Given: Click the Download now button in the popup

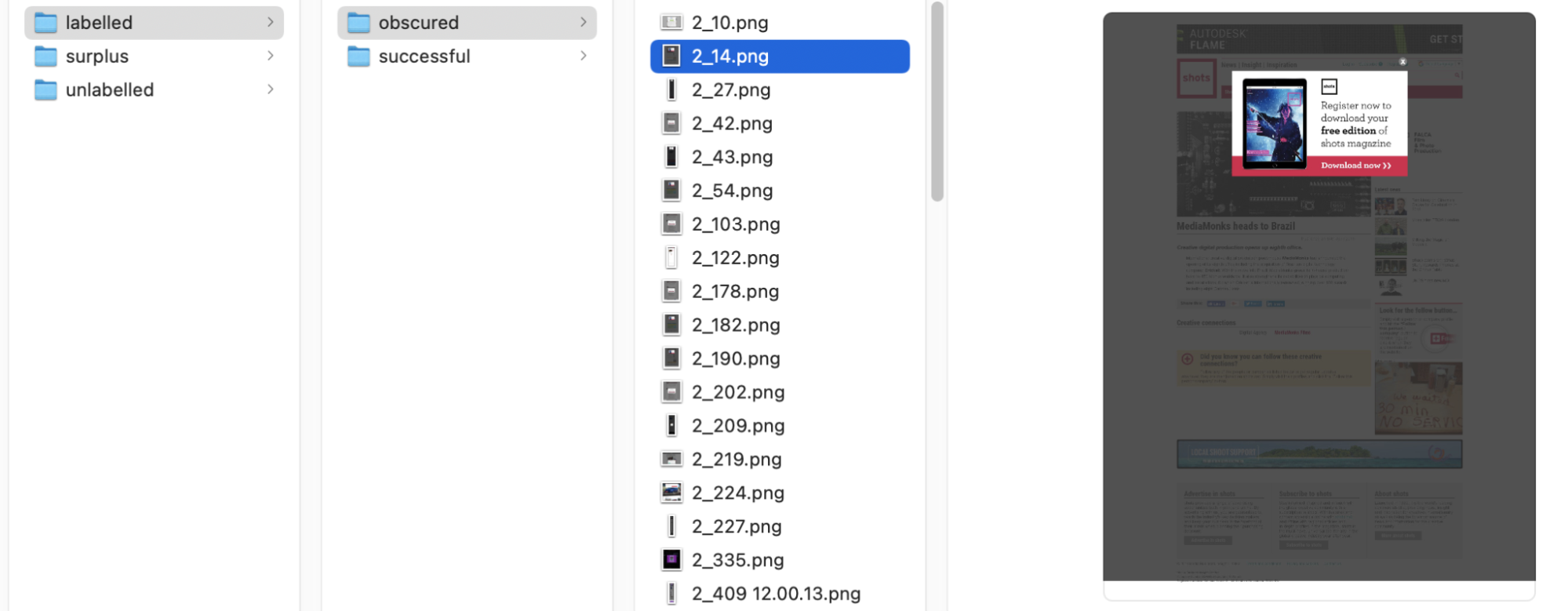Looking at the screenshot, I should (x=1356, y=165).
